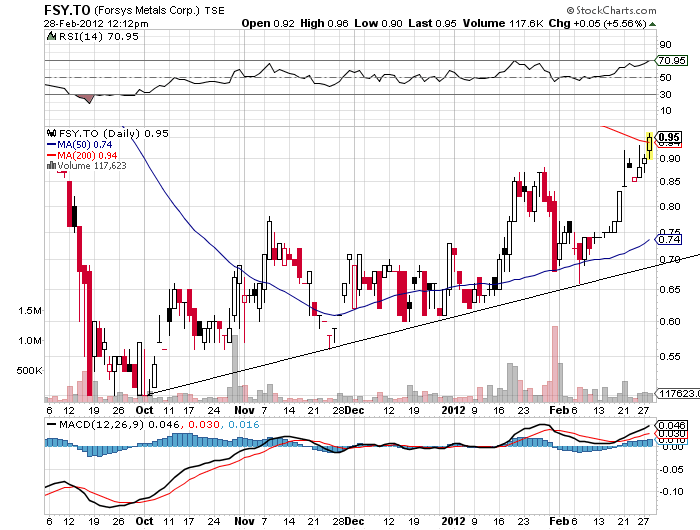Click the RSI 30 level label
700x530 pixels.
(x=666, y=94)
